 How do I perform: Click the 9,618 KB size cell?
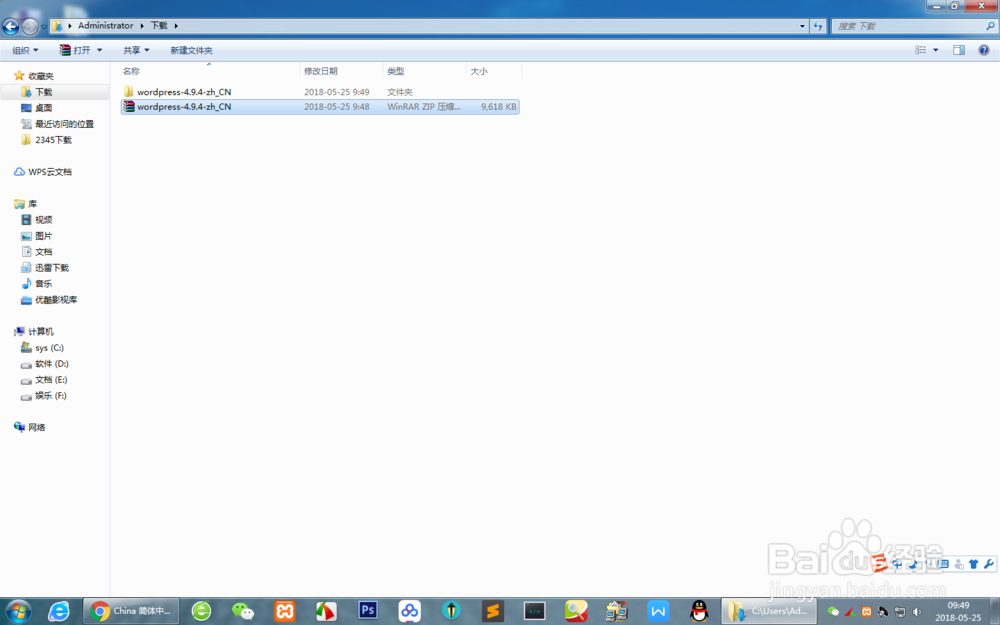499,107
